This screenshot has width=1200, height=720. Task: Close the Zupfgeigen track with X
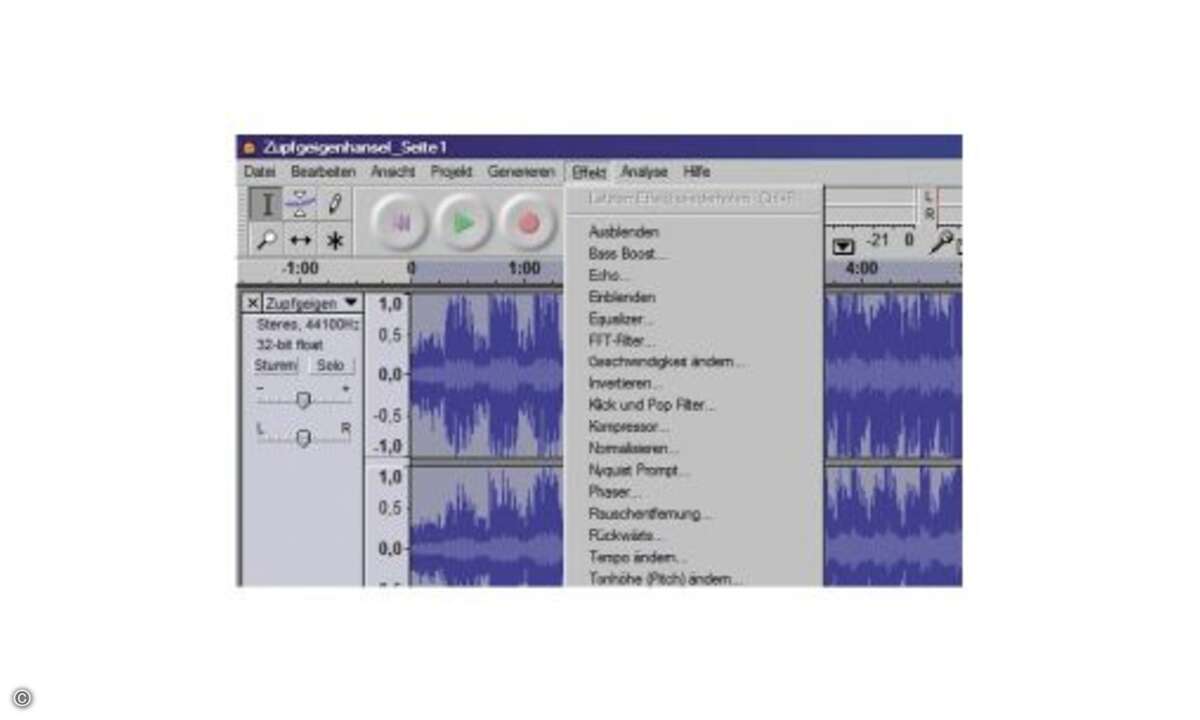pos(252,303)
